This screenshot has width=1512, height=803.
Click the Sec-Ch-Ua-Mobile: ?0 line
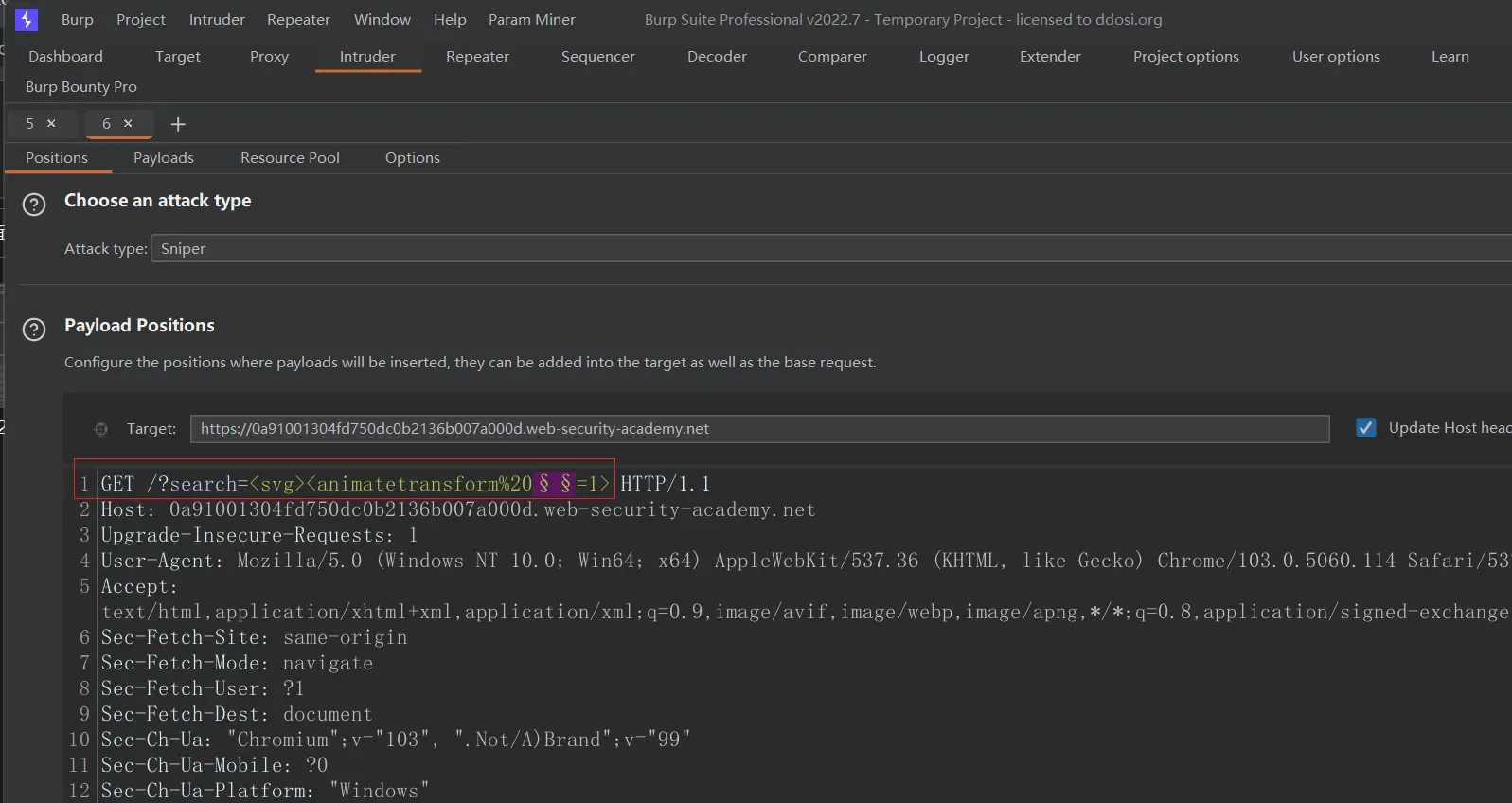click(214, 765)
